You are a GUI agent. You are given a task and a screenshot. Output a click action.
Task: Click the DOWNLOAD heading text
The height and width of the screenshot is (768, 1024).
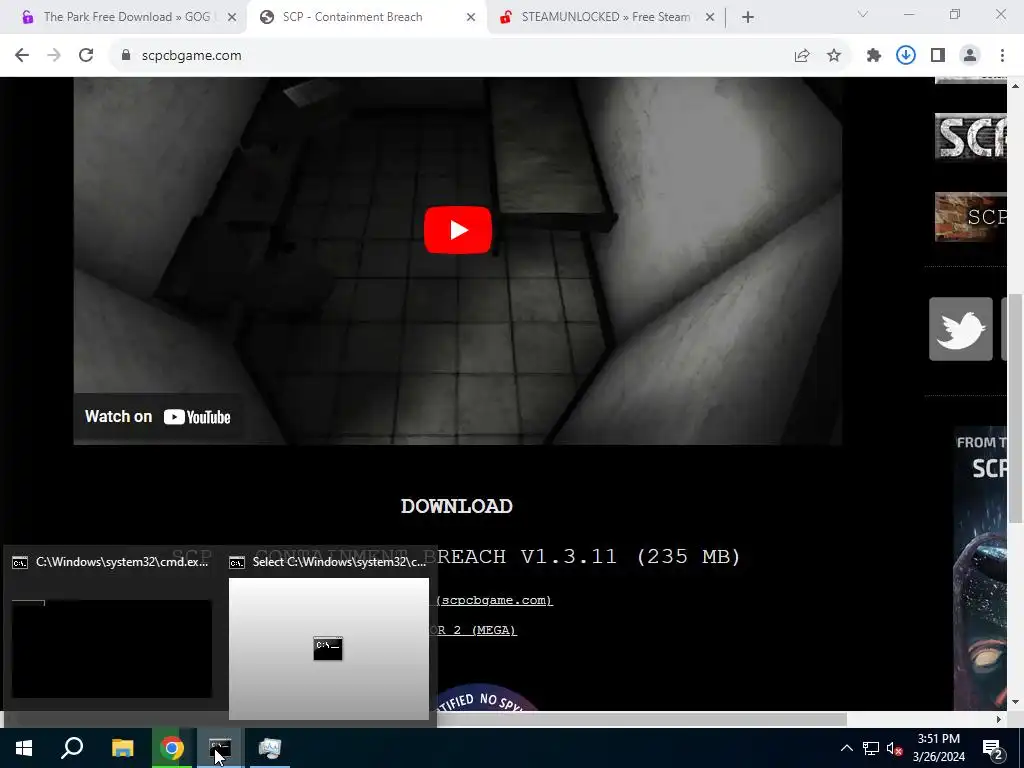click(456, 506)
